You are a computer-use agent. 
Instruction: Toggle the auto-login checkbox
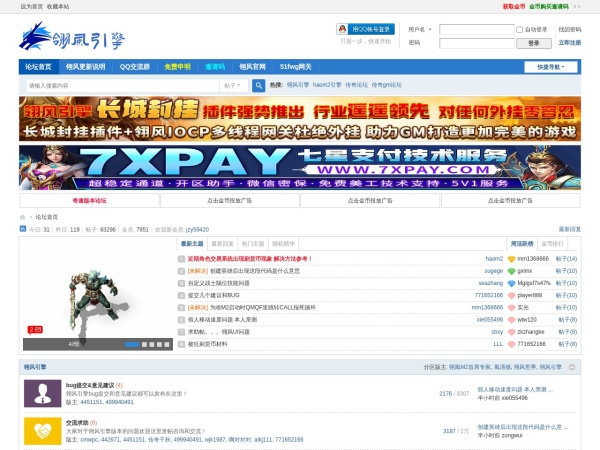click(x=519, y=29)
